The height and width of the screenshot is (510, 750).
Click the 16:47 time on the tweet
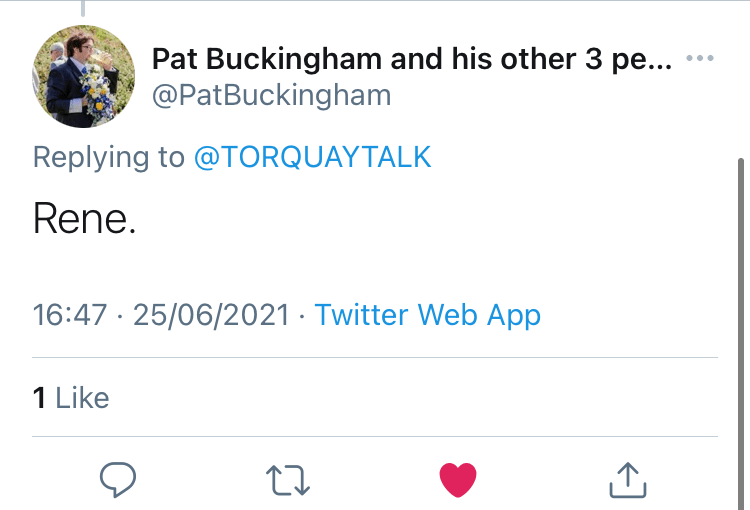coord(69,315)
